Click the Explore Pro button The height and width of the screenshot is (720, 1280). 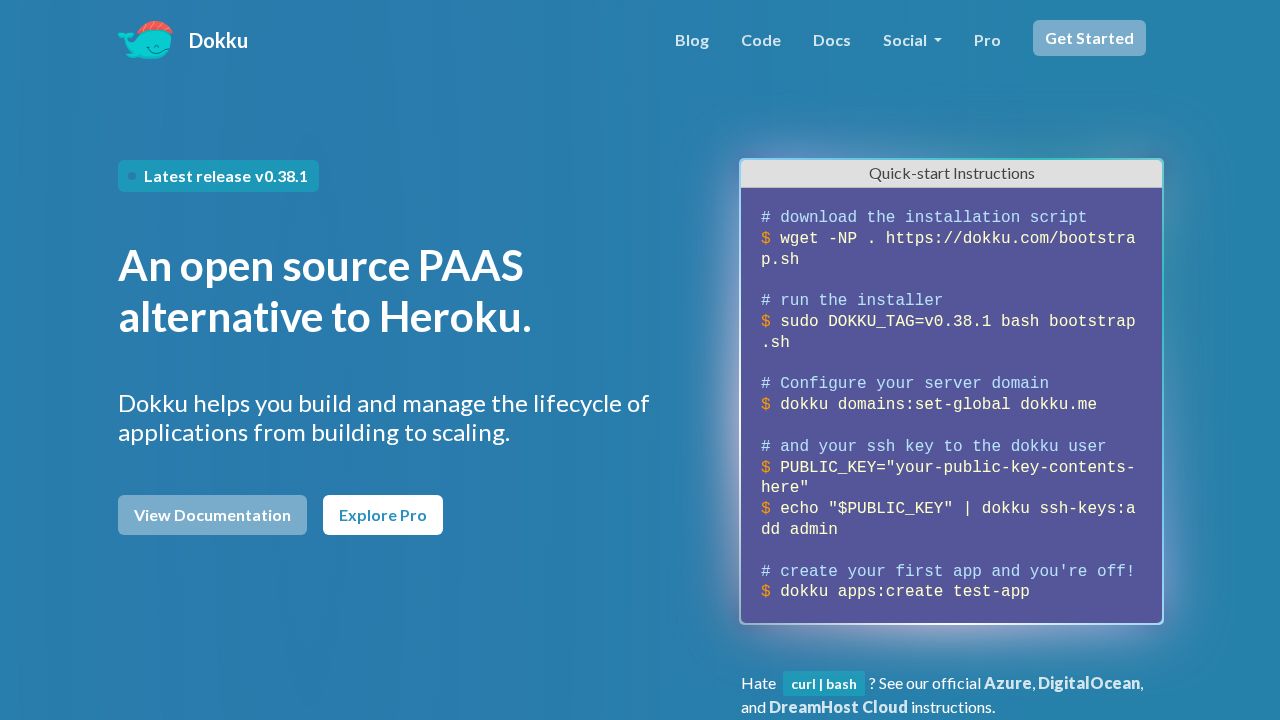pyautogui.click(x=383, y=515)
